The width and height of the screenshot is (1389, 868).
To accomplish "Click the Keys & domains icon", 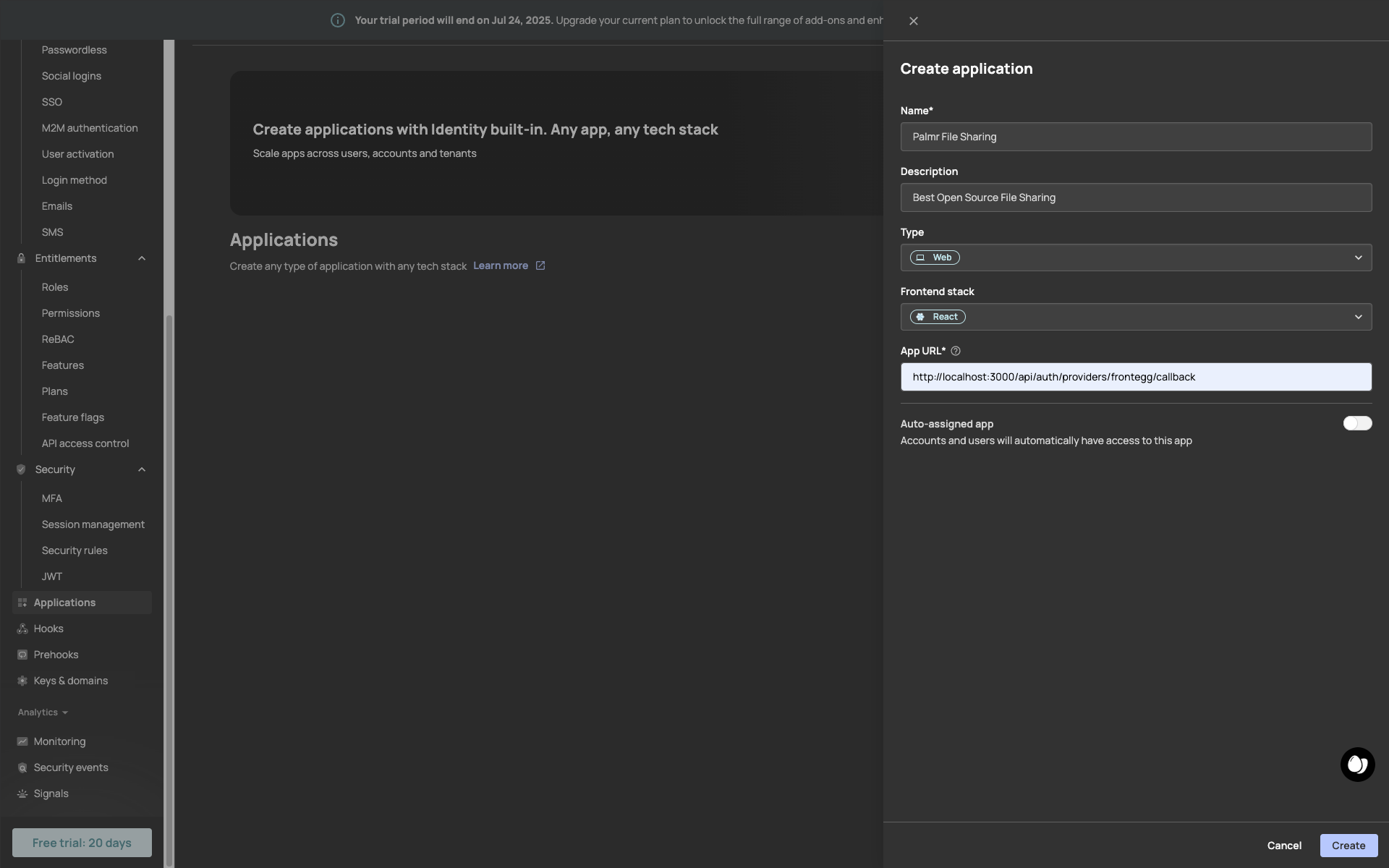I will (22, 681).
